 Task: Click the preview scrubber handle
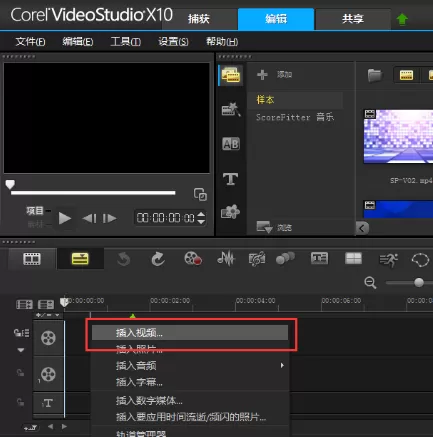(x=10, y=184)
